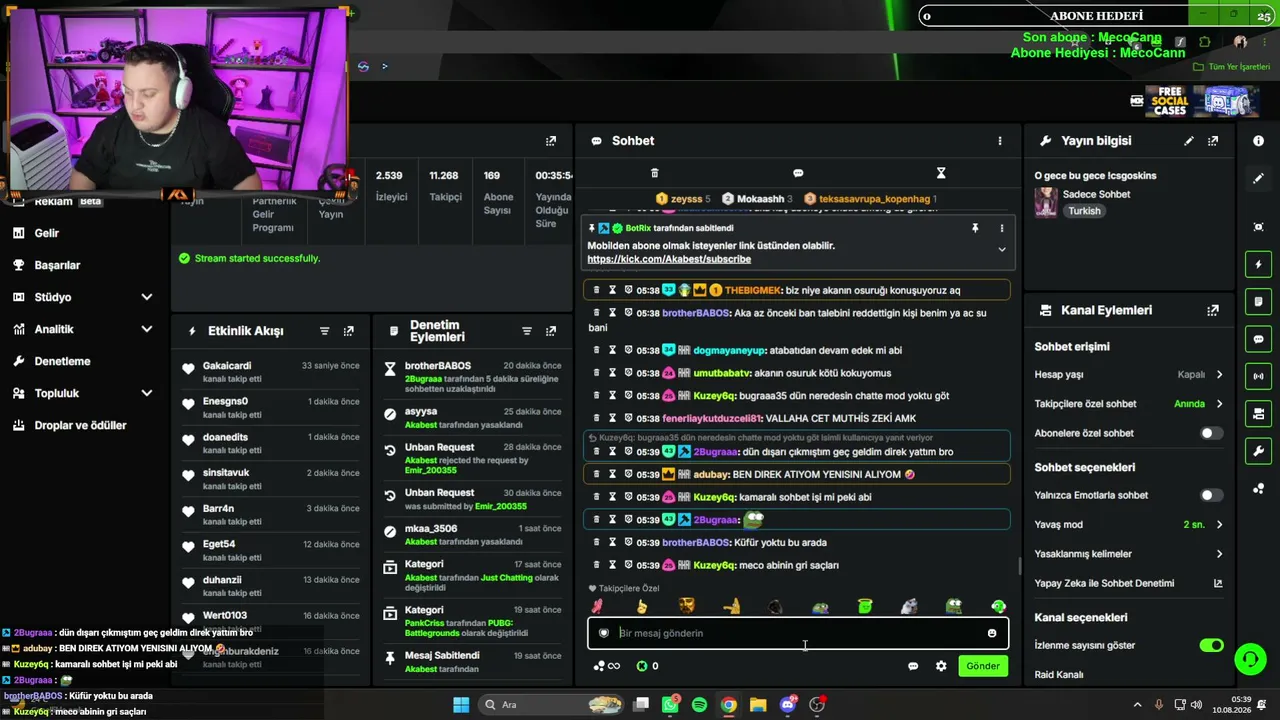Open the green headset support button
Image resolution: width=1280 pixels, height=720 pixels.
click(x=1250, y=659)
